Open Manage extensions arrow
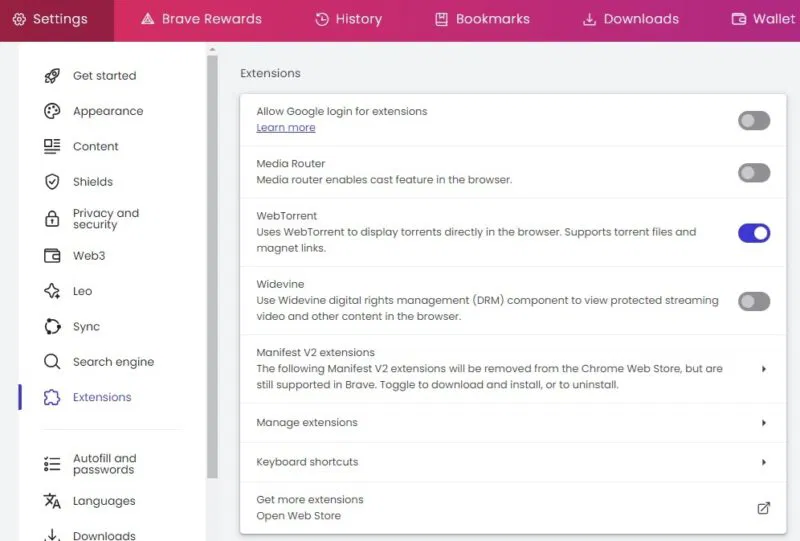 click(763, 423)
